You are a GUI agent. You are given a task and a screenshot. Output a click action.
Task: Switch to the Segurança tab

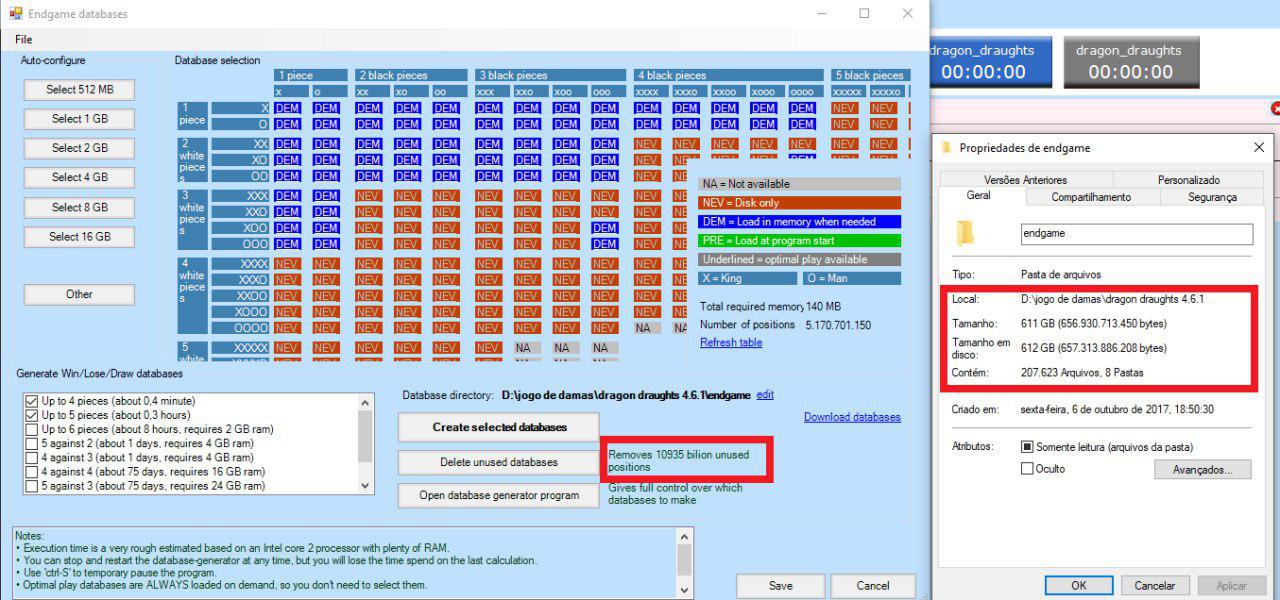[x=1212, y=197]
